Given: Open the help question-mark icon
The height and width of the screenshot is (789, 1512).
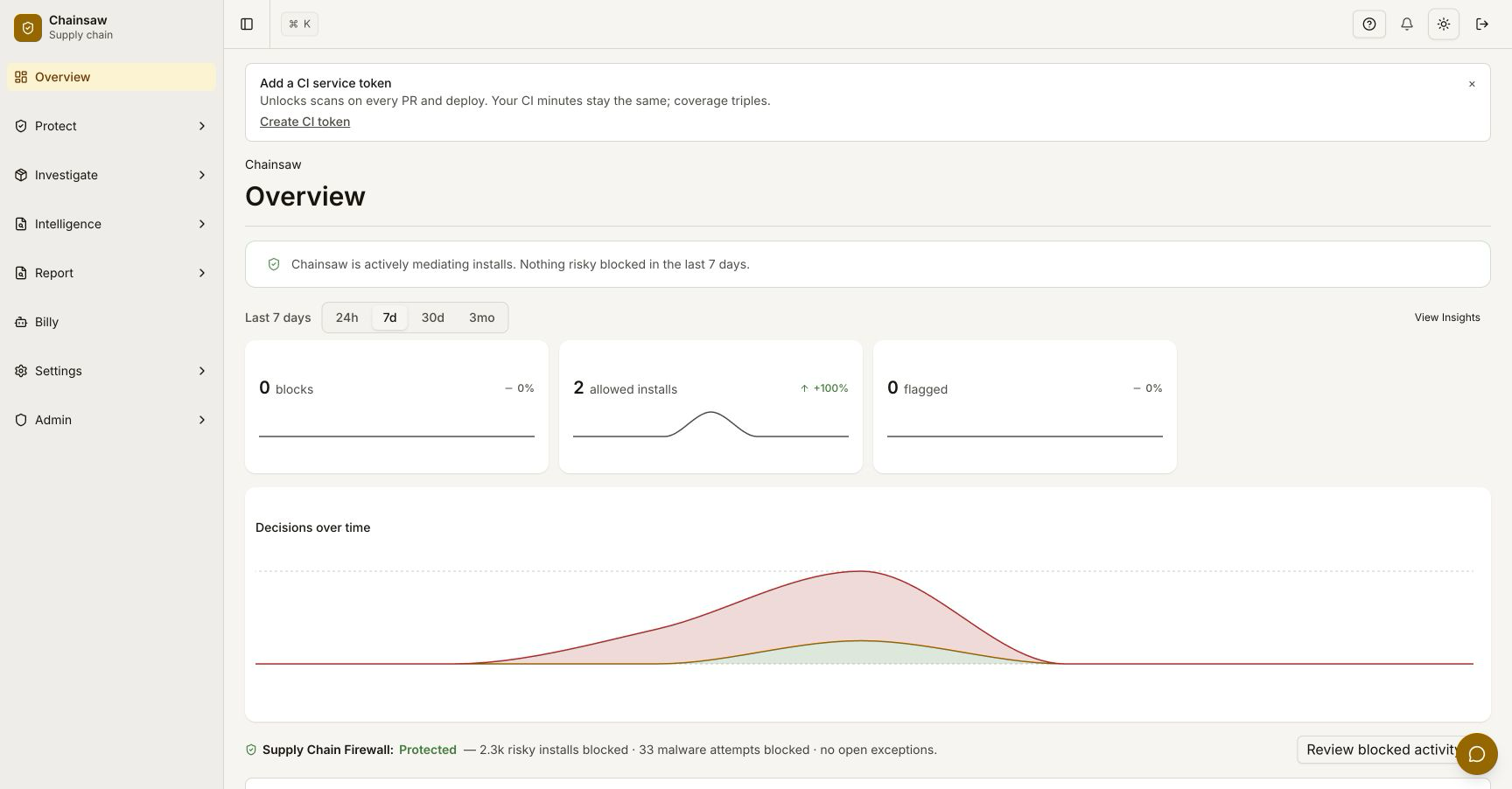Looking at the screenshot, I should (1369, 24).
